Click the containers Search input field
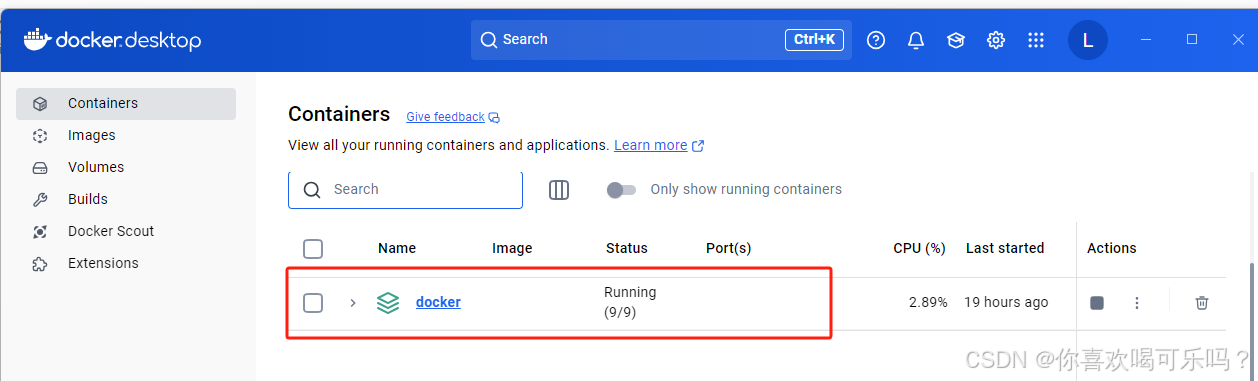Screen dimensions: 1258x381 click(405, 189)
